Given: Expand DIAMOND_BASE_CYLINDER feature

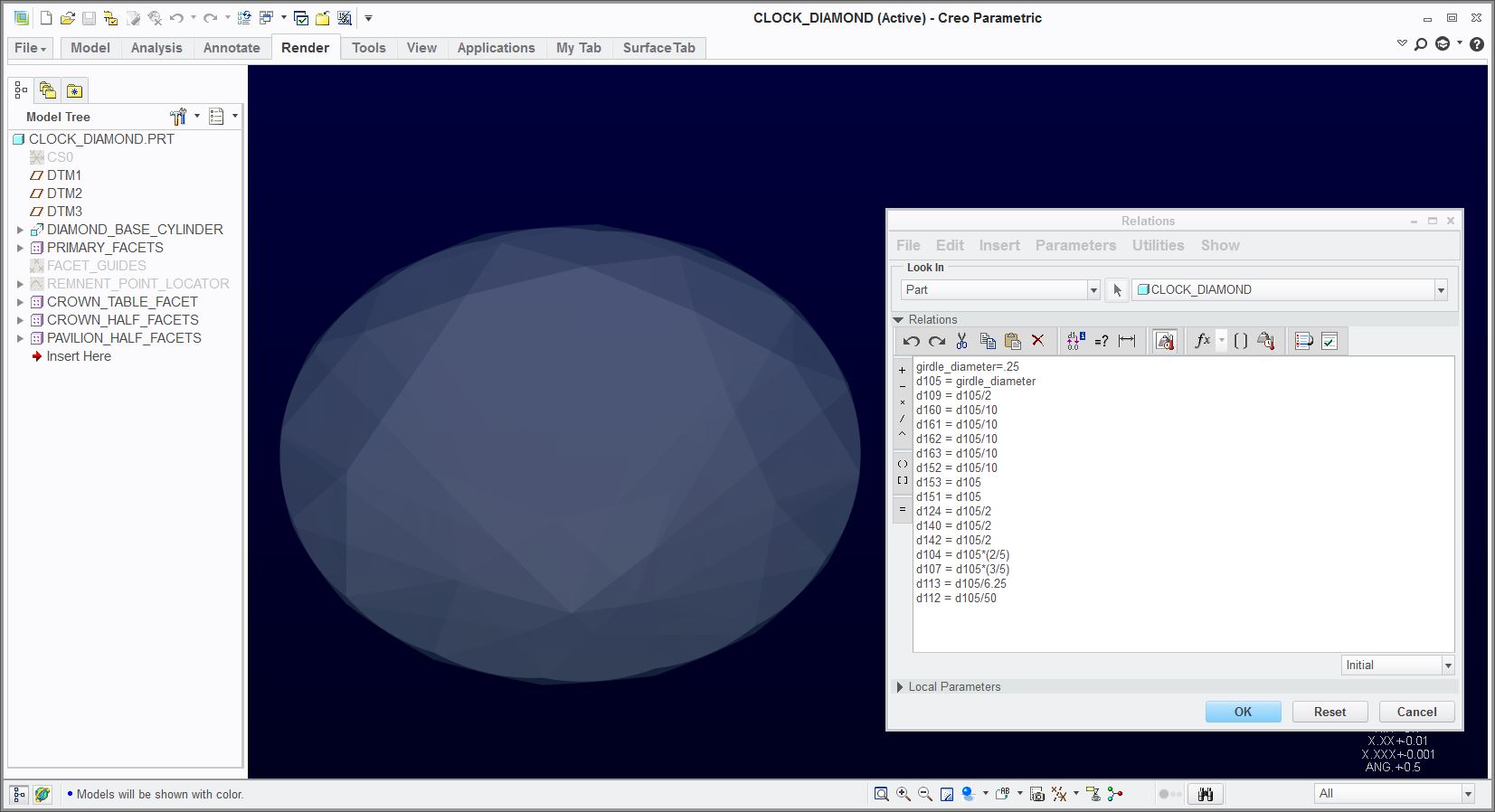Looking at the screenshot, I should point(20,230).
